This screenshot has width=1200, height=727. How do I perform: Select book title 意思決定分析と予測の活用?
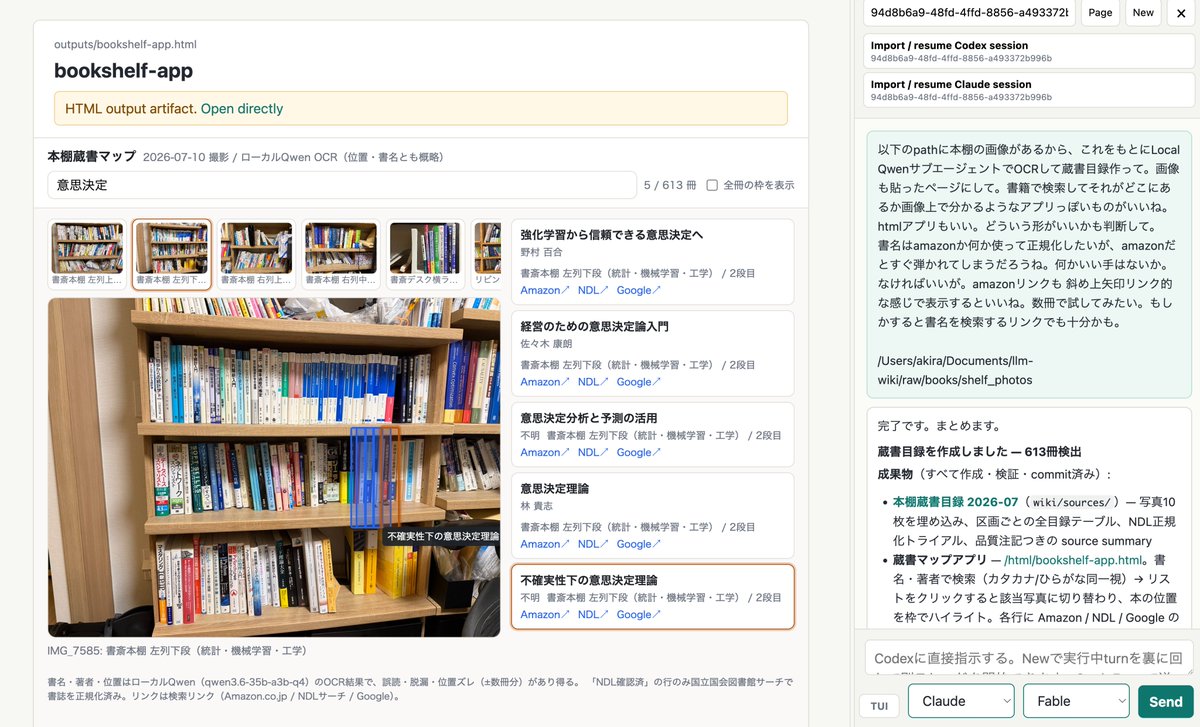click(x=588, y=418)
